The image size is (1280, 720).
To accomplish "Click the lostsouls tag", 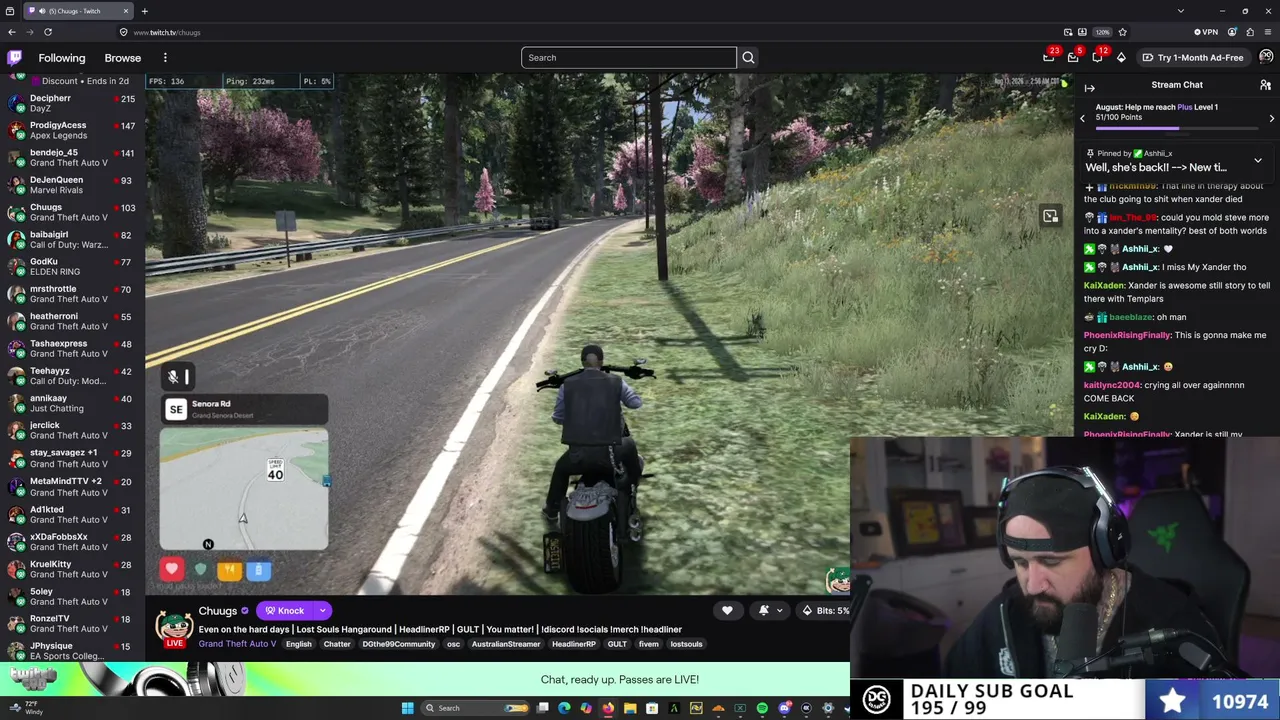I will pyautogui.click(x=686, y=644).
